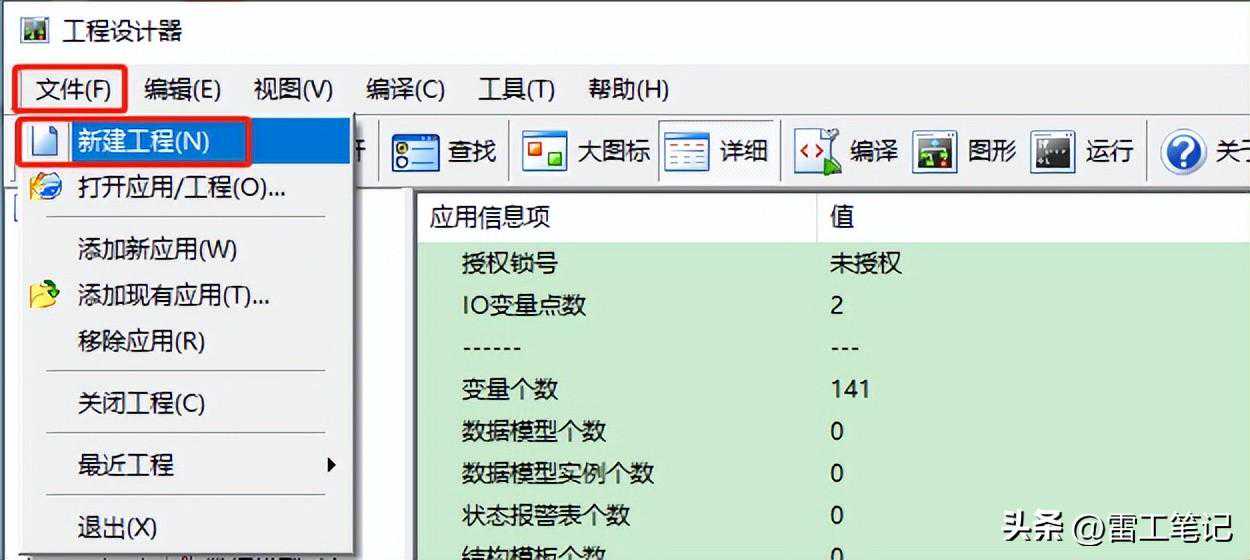1250x560 pixels.
Task: Select the 变量个数 row in the list
Action: click(509, 389)
